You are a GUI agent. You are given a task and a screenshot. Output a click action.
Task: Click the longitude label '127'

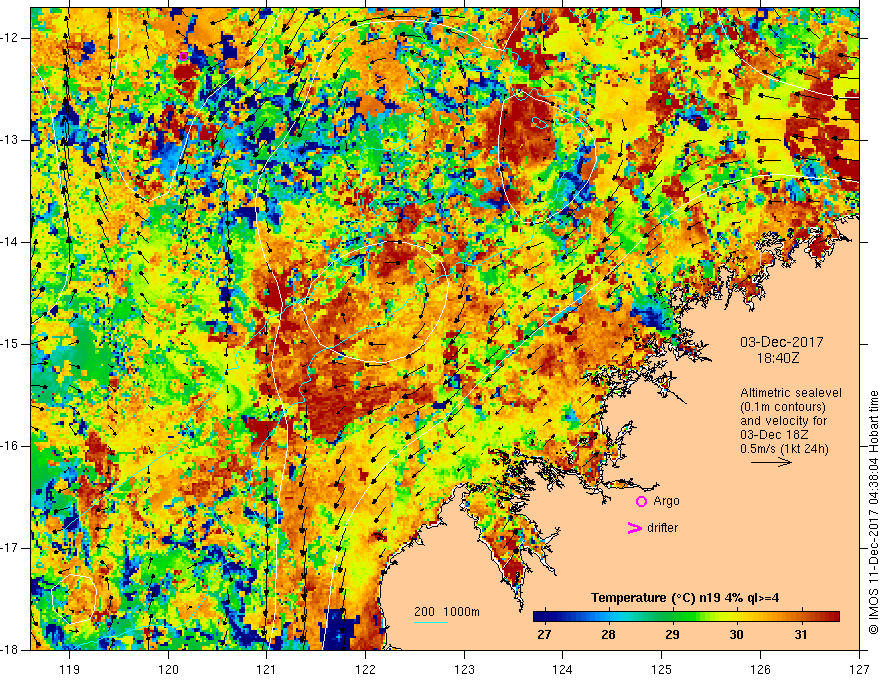coord(859,669)
